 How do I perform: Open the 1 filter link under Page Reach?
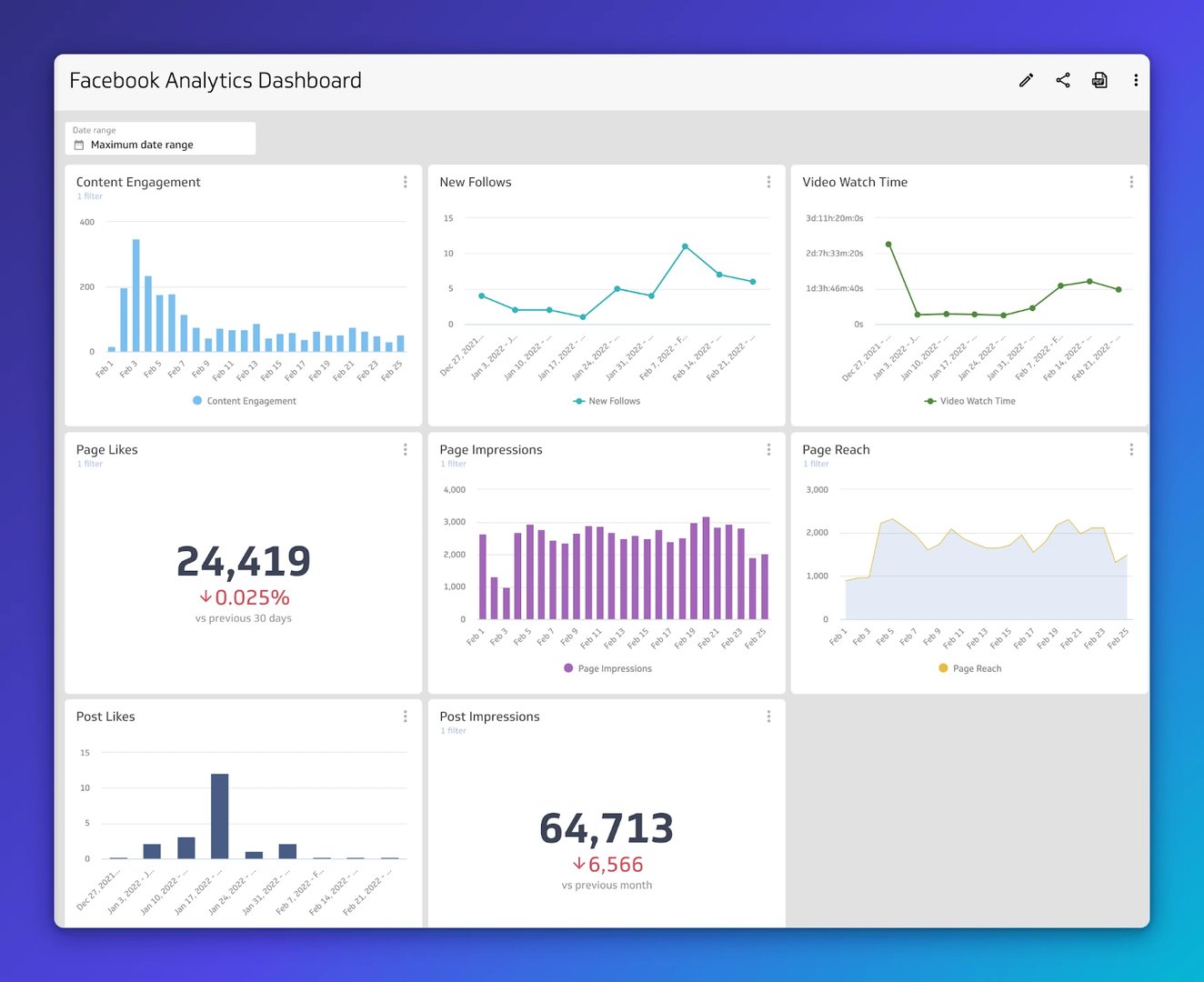point(816,464)
